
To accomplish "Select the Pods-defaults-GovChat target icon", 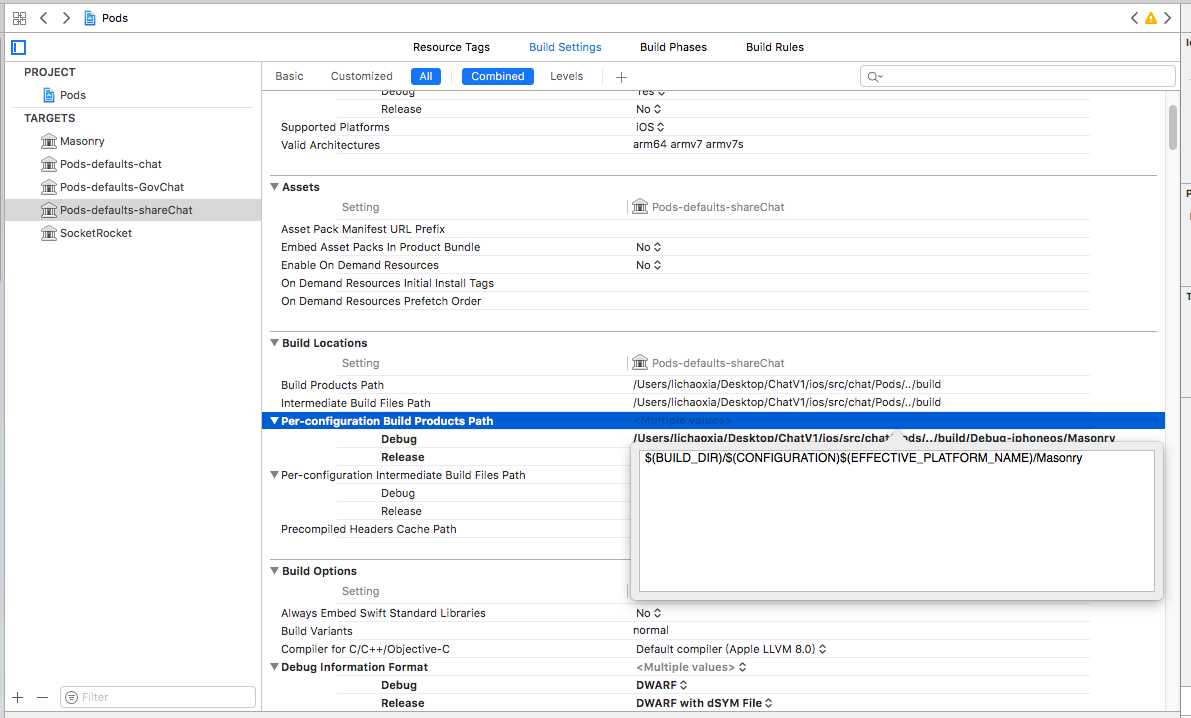I will pyautogui.click(x=49, y=187).
